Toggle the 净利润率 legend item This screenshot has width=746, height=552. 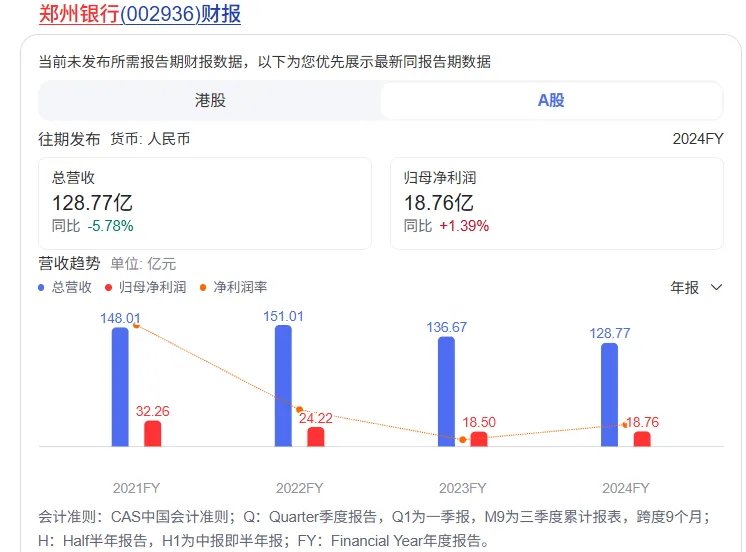click(234, 287)
